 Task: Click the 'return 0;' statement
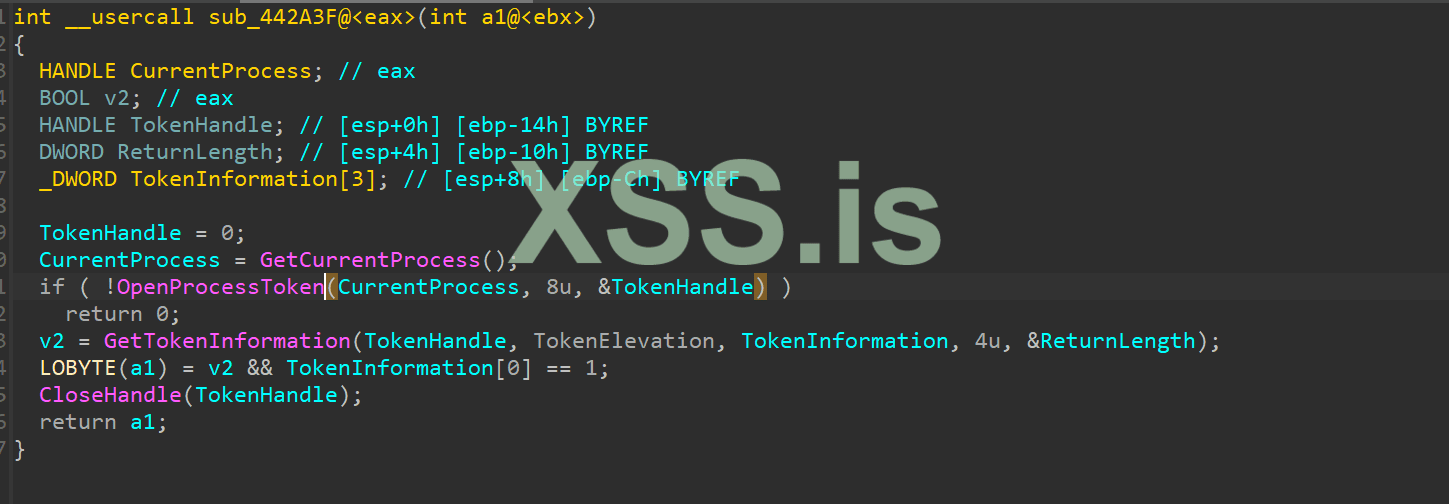[x=123, y=314]
